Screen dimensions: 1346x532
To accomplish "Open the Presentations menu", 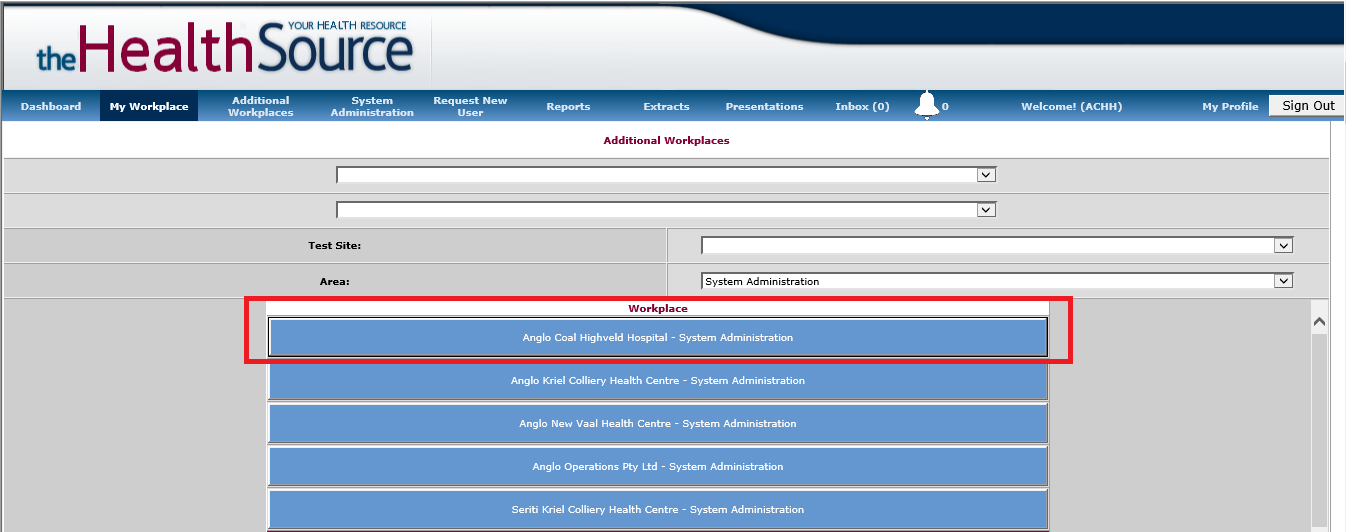I will 764,106.
